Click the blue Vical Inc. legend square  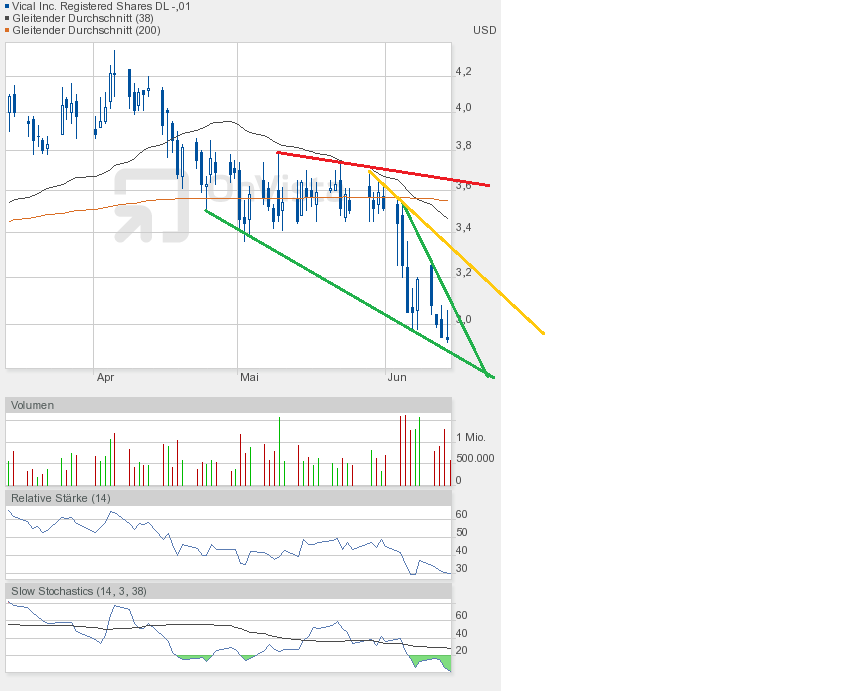tap(5, 6)
